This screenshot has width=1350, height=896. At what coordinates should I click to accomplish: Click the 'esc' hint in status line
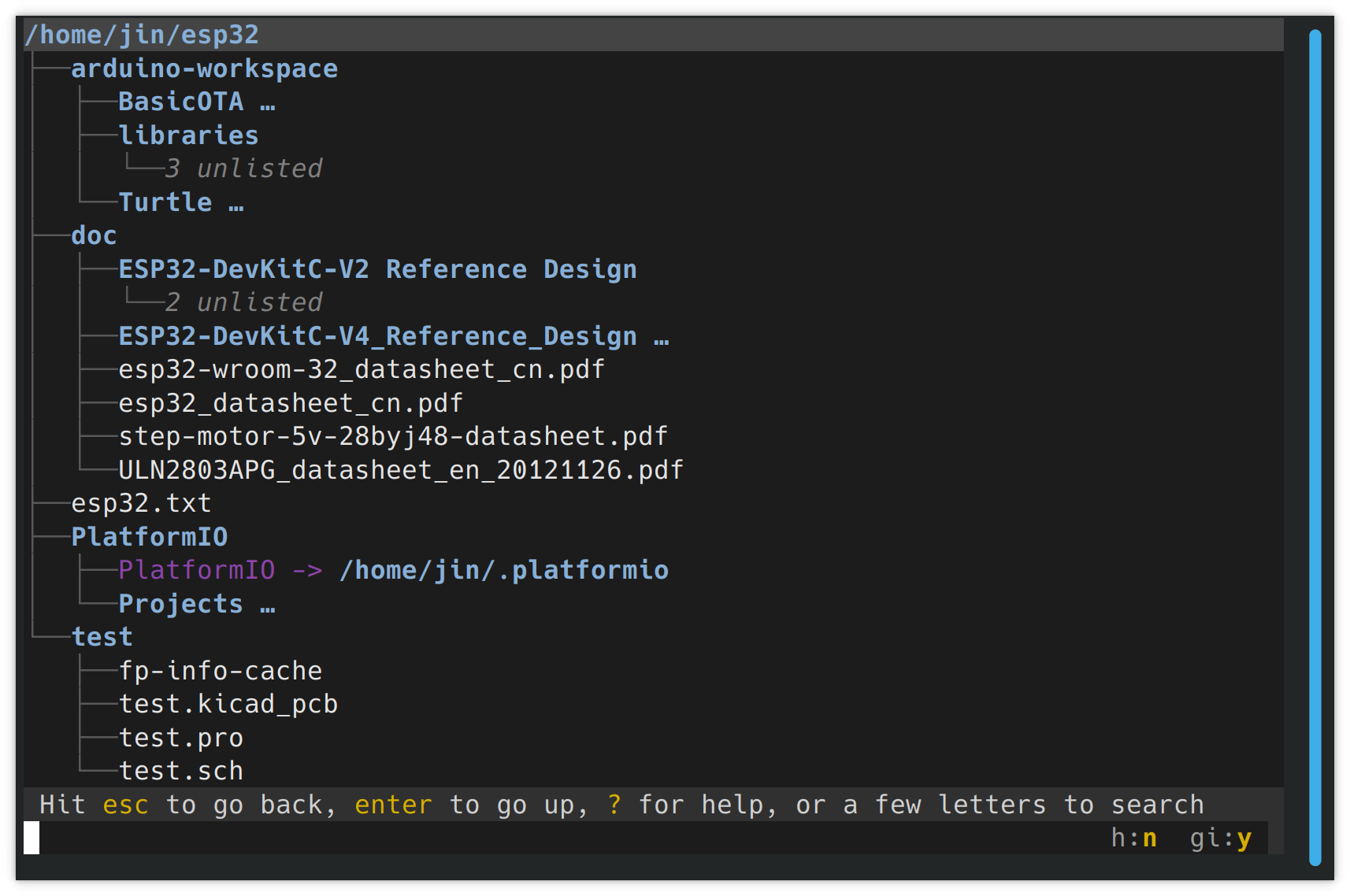point(126,805)
